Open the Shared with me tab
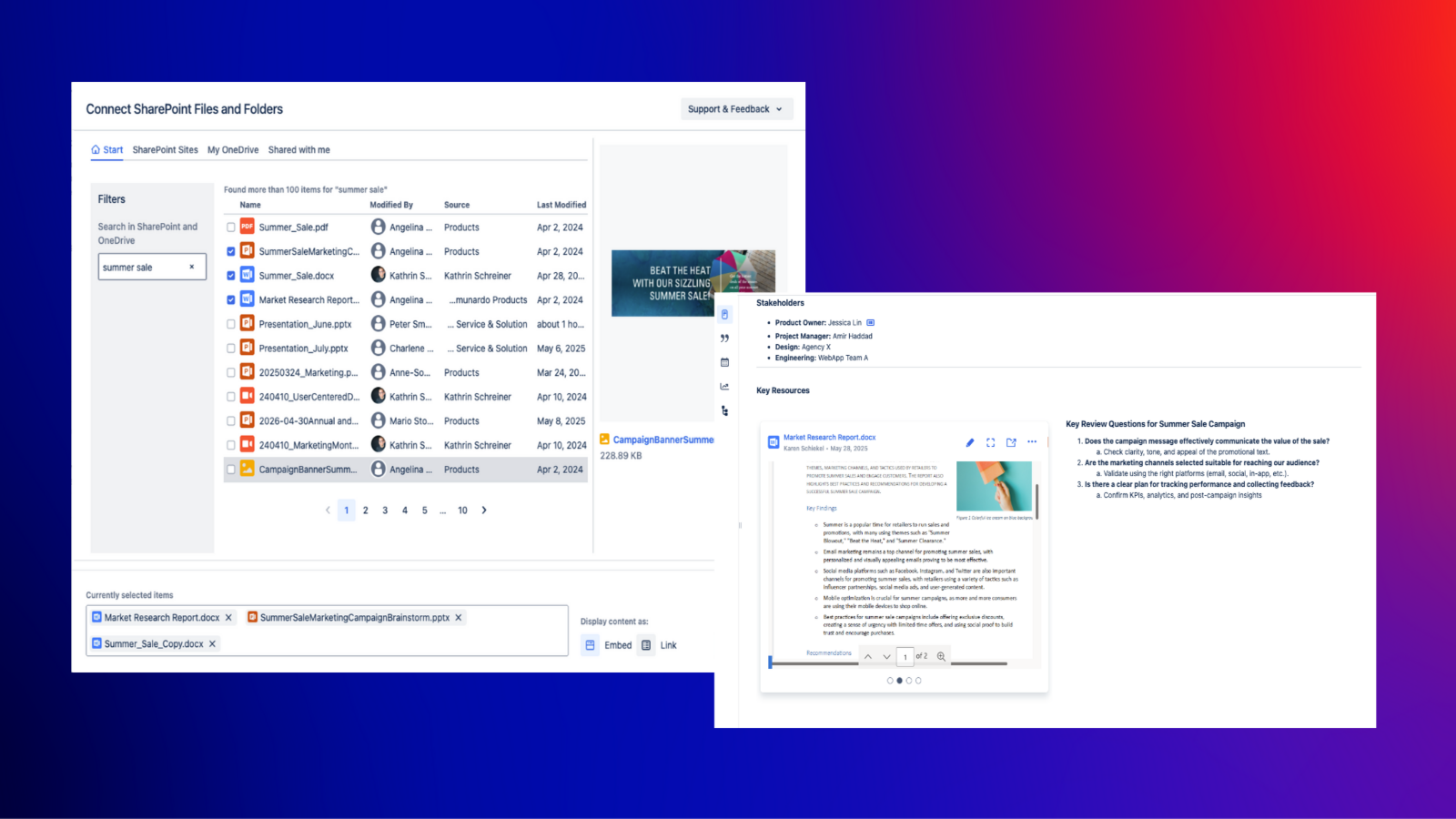This screenshot has height=819, width=1456. pyautogui.click(x=298, y=150)
